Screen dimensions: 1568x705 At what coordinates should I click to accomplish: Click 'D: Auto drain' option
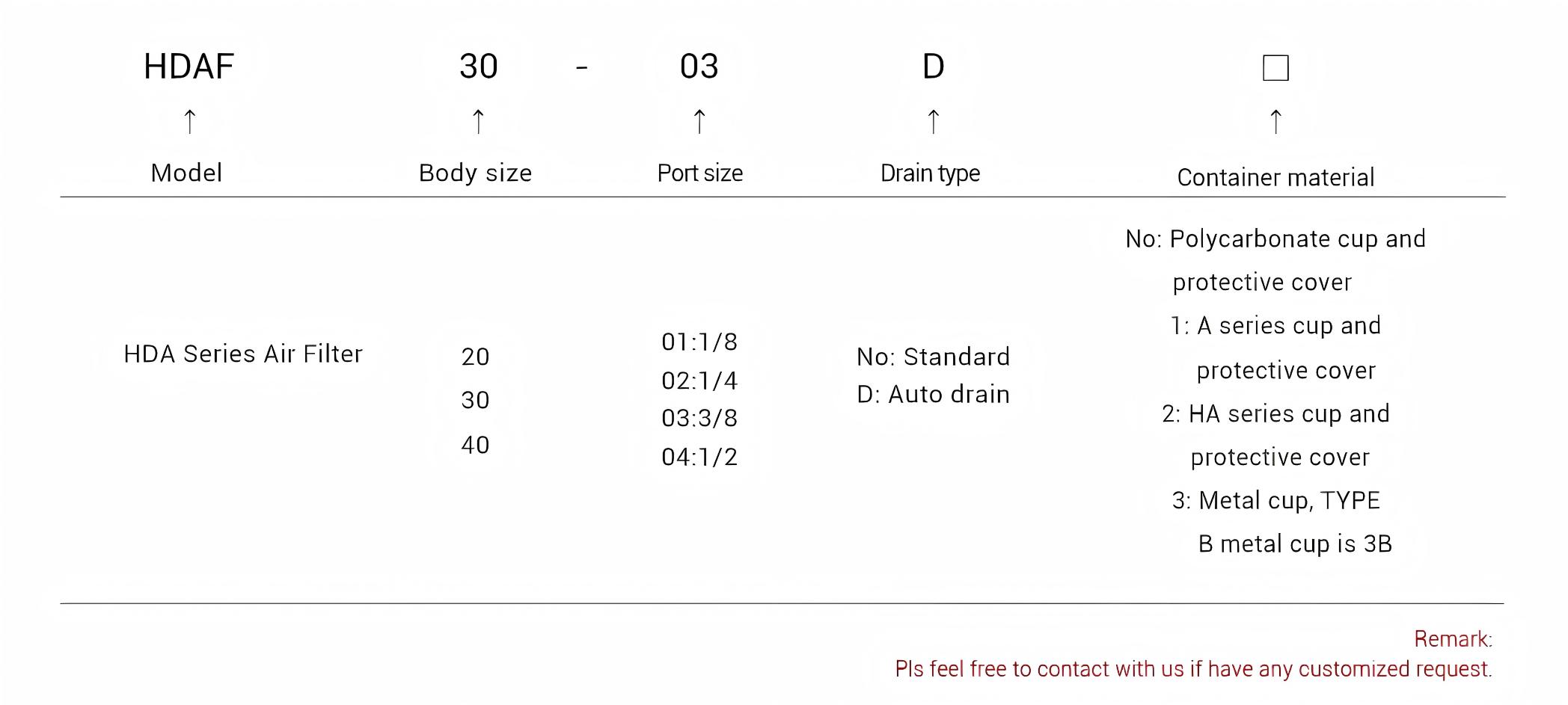[933, 394]
